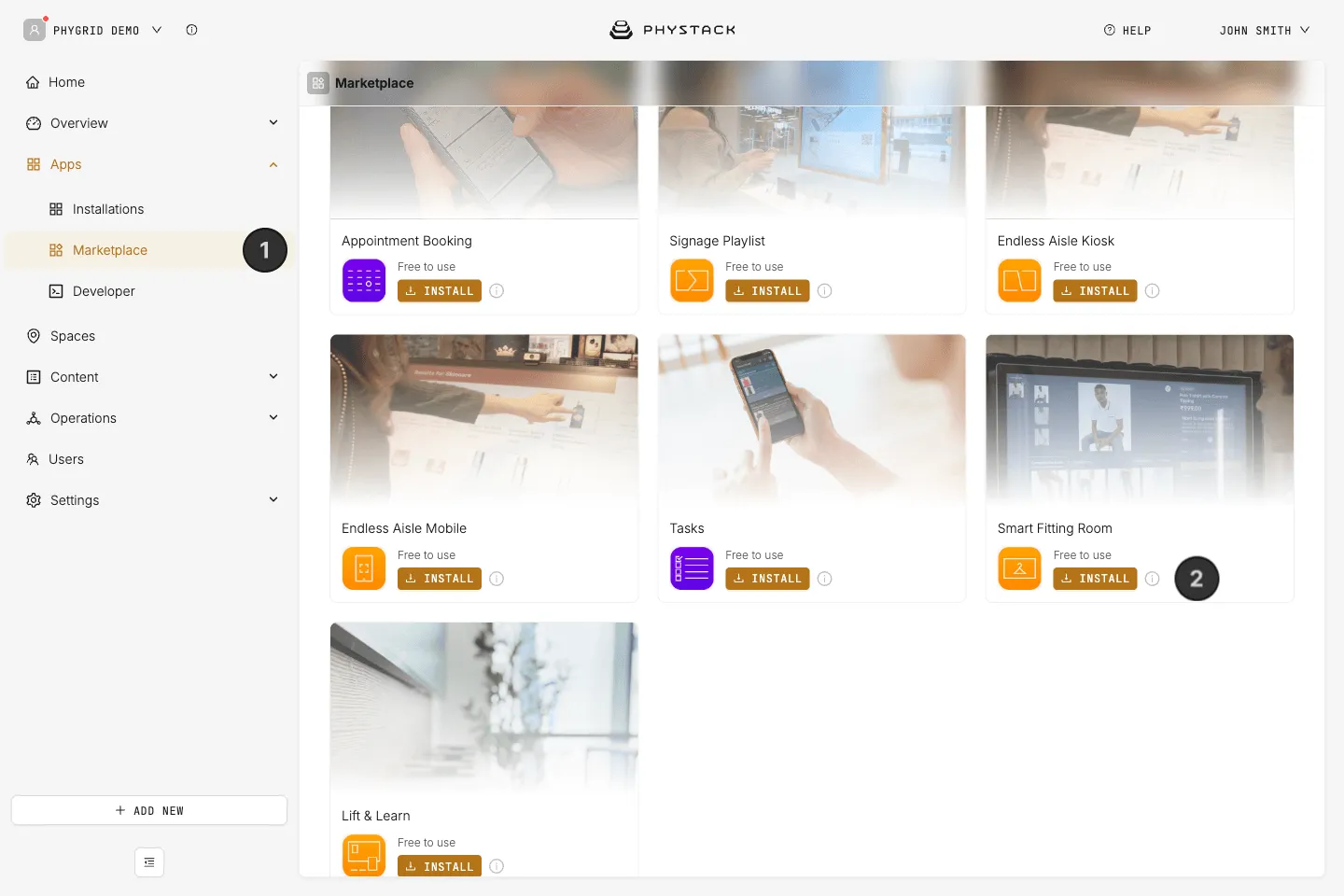
Task: Click the Lift & Learn app icon
Action: (x=364, y=855)
